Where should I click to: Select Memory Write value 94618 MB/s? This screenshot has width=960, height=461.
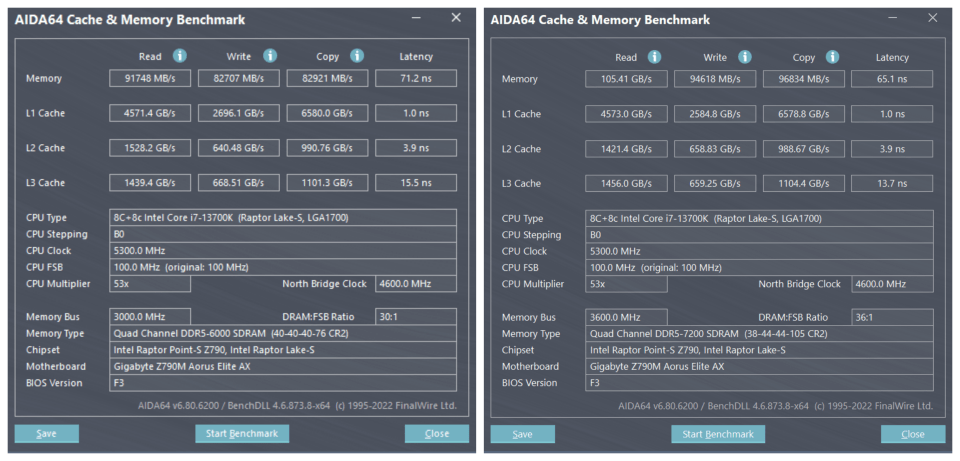click(x=715, y=79)
